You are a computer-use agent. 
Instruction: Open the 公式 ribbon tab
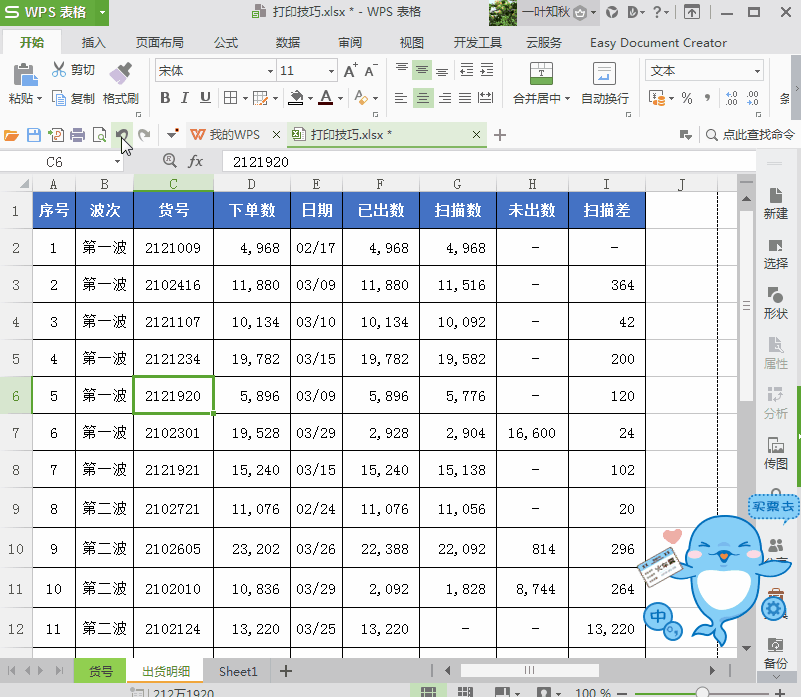(226, 43)
